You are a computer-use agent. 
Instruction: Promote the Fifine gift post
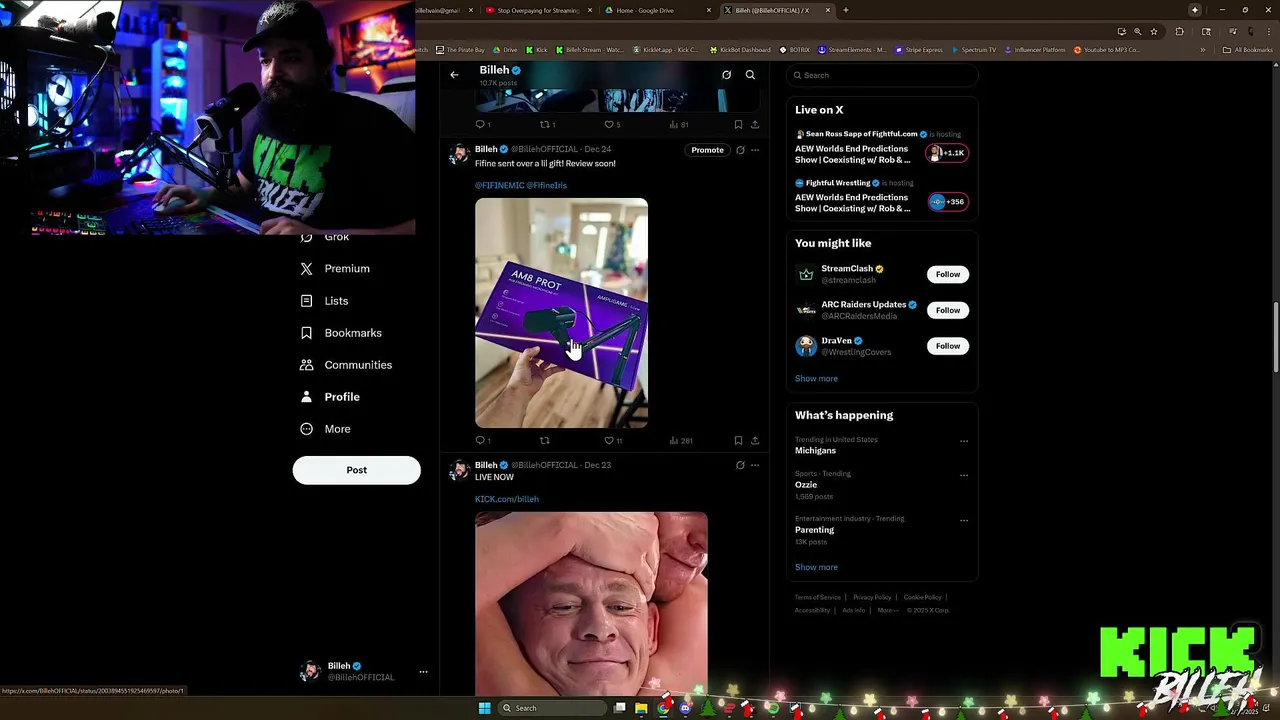(707, 150)
